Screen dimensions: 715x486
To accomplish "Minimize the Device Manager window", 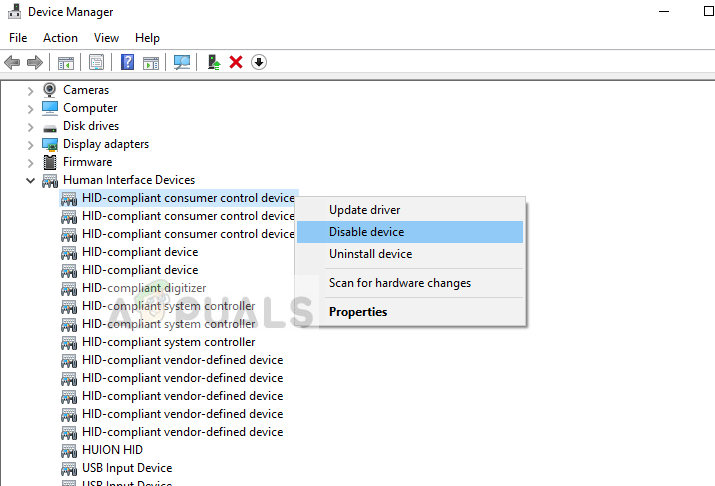I will coord(664,11).
